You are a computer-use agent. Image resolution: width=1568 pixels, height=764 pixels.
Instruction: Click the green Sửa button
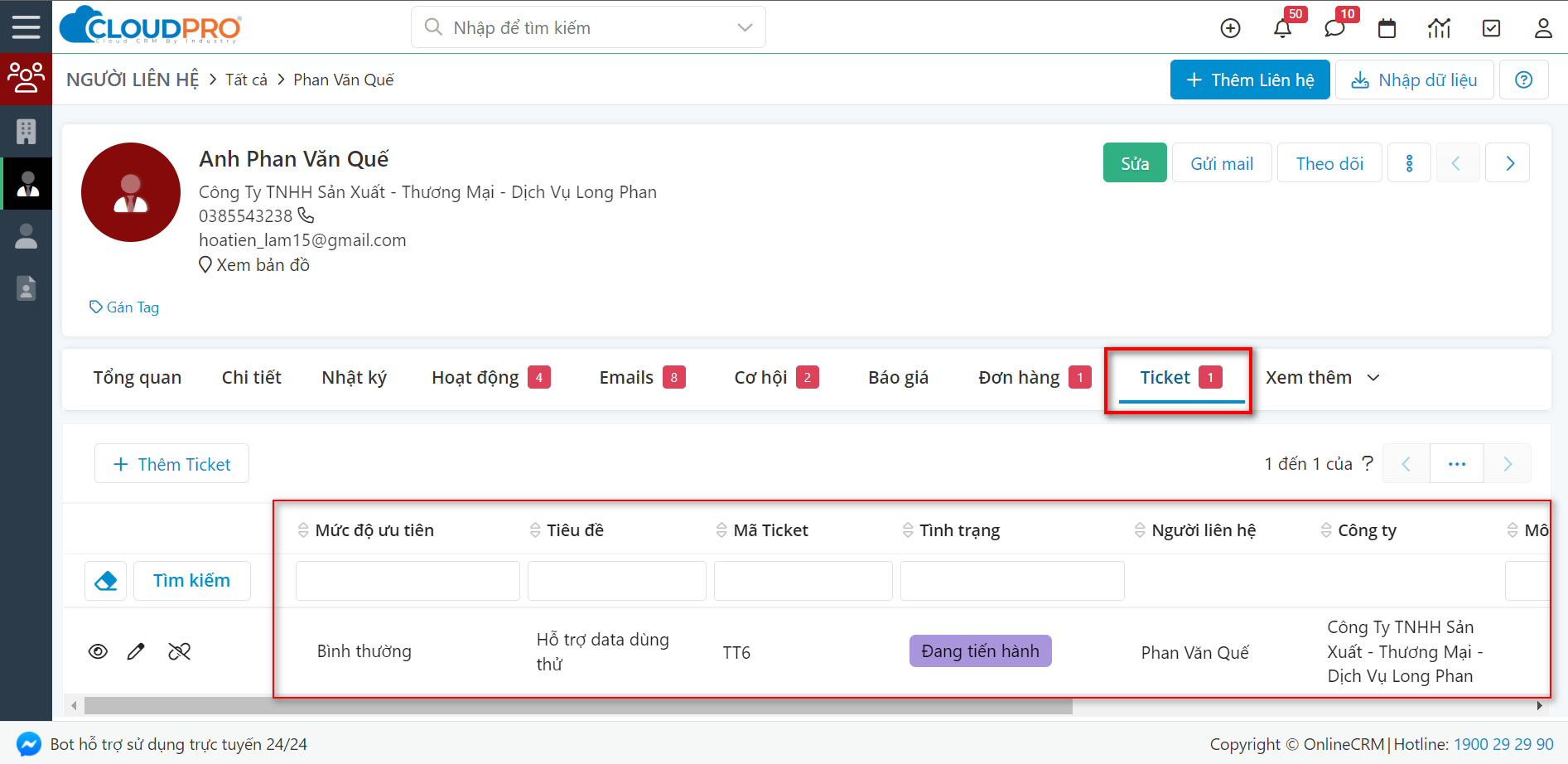pyautogui.click(x=1135, y=163)
